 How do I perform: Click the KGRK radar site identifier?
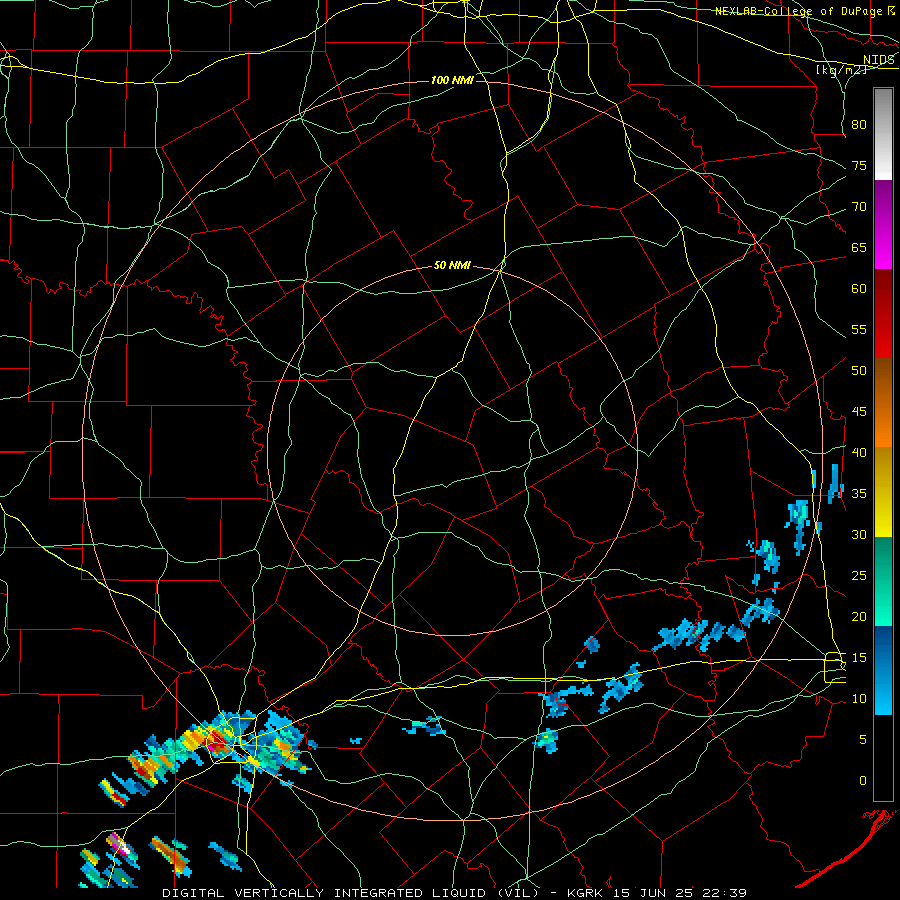point(587,893)
